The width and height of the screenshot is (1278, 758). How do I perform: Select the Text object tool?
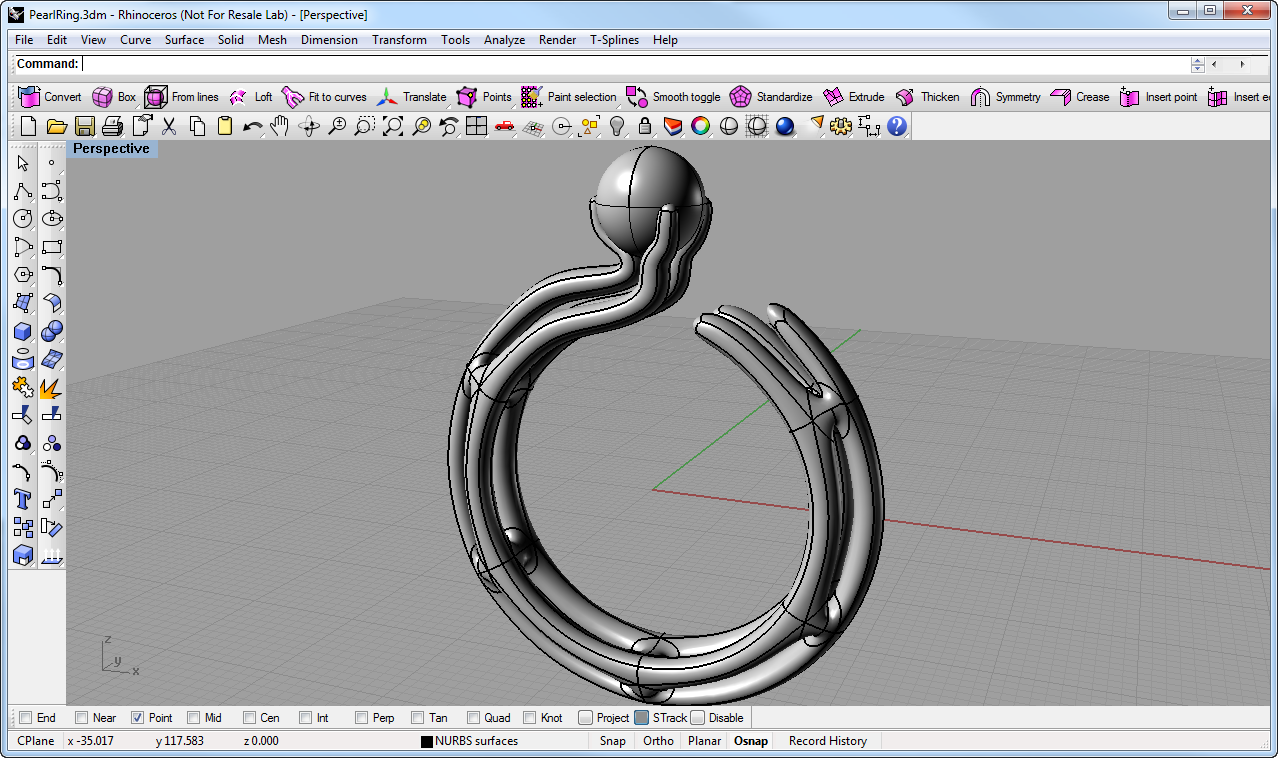[x=23, y=499]
